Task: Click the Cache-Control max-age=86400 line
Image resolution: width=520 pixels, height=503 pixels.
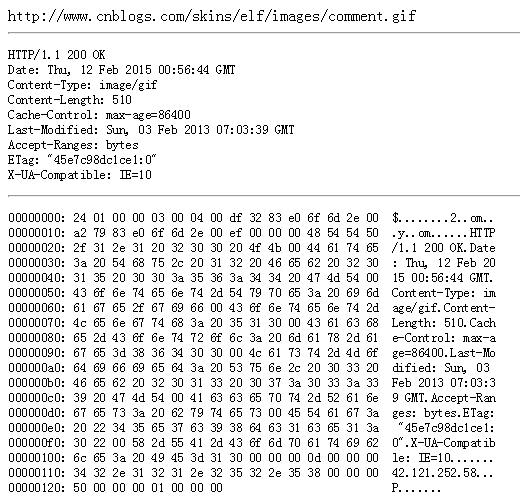Action: [99, 115]
